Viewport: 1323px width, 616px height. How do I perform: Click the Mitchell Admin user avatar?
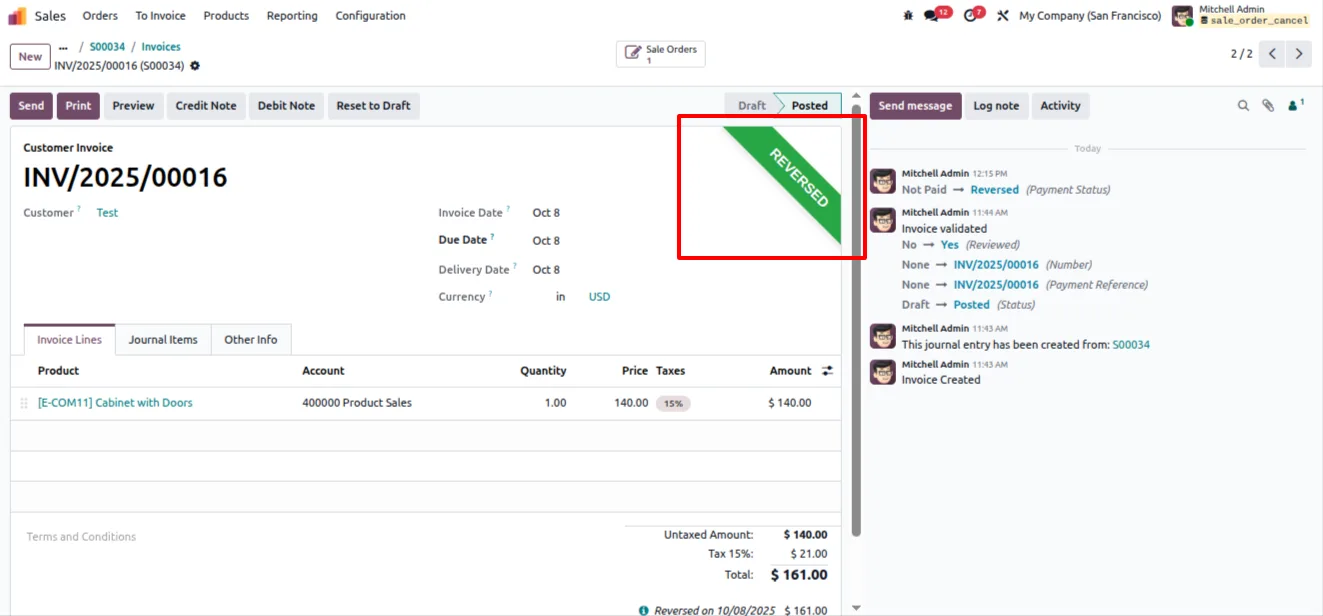pyautogui.click(x=1183, y=16)
